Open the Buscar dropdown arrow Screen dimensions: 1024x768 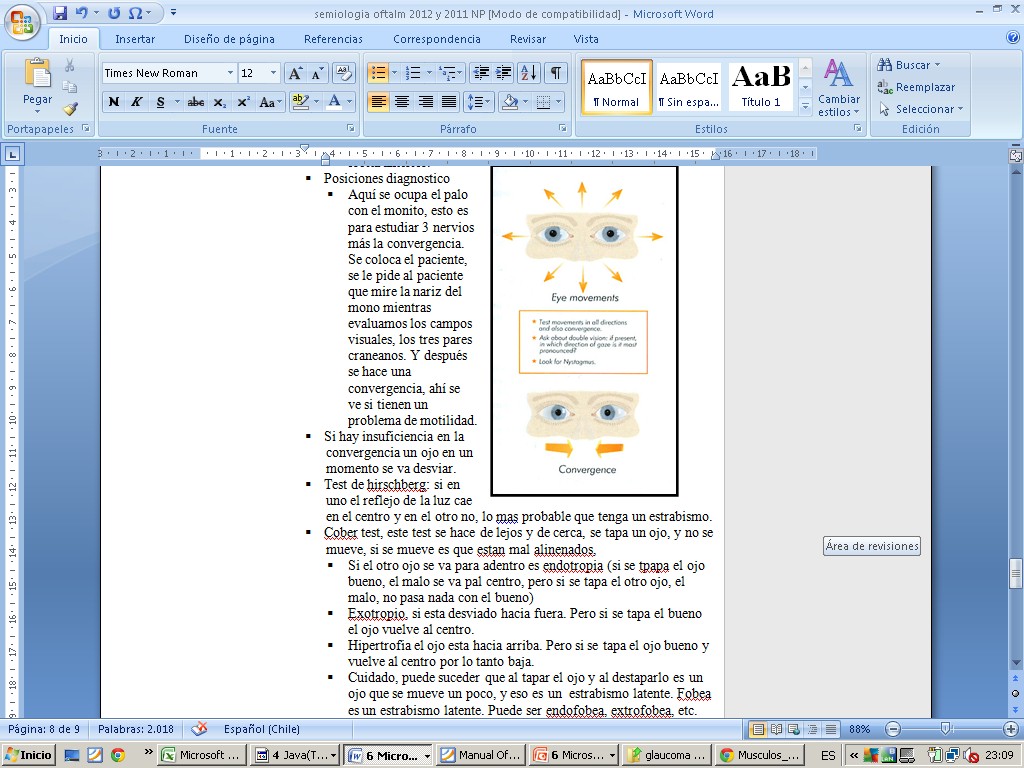(937, 65)
